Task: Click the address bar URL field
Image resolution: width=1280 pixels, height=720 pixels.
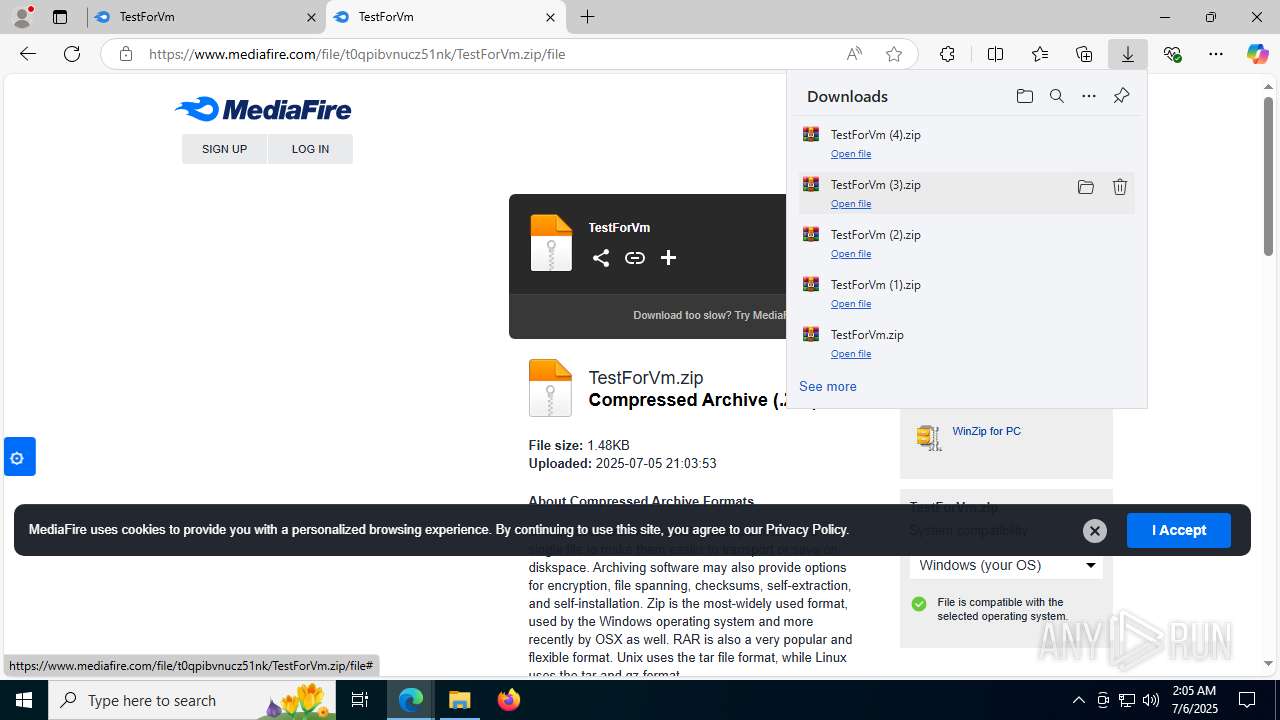Action: click(490, 54)
